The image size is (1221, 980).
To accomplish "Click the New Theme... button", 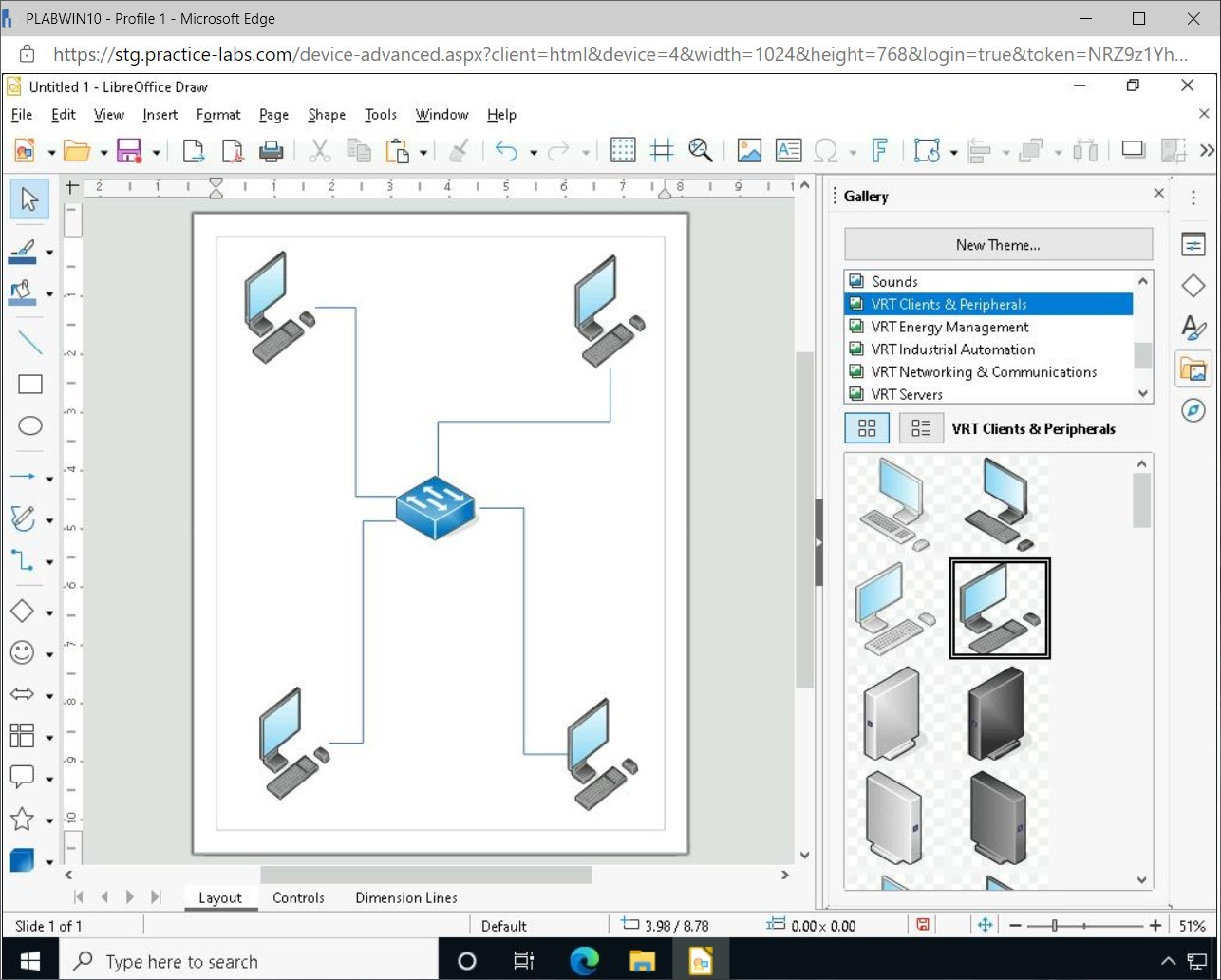I will click(x=998, y=245).
